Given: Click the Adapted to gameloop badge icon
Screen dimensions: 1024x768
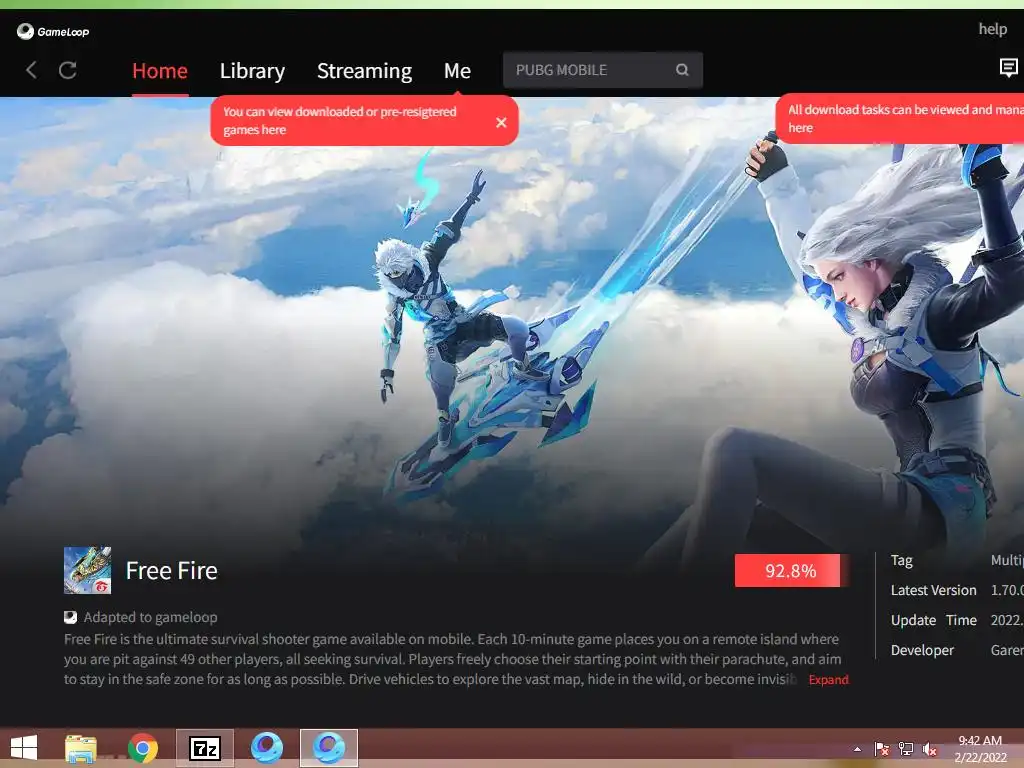Looking at the screenshot, I should click(x=71, y=617).
